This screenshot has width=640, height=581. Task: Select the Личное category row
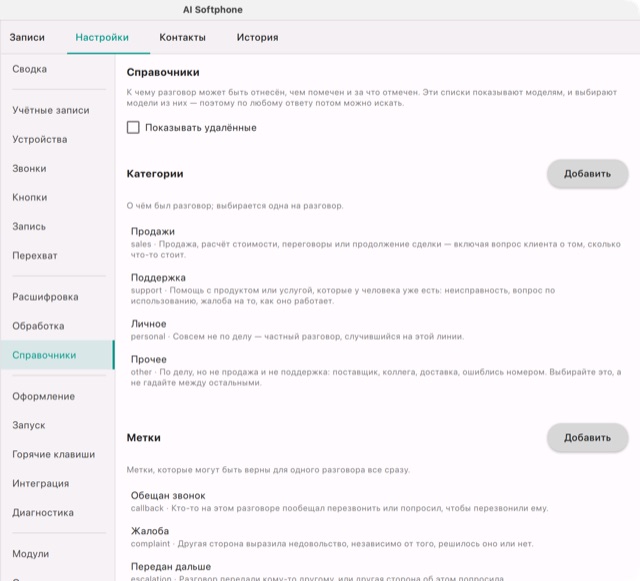coord(377,329)
